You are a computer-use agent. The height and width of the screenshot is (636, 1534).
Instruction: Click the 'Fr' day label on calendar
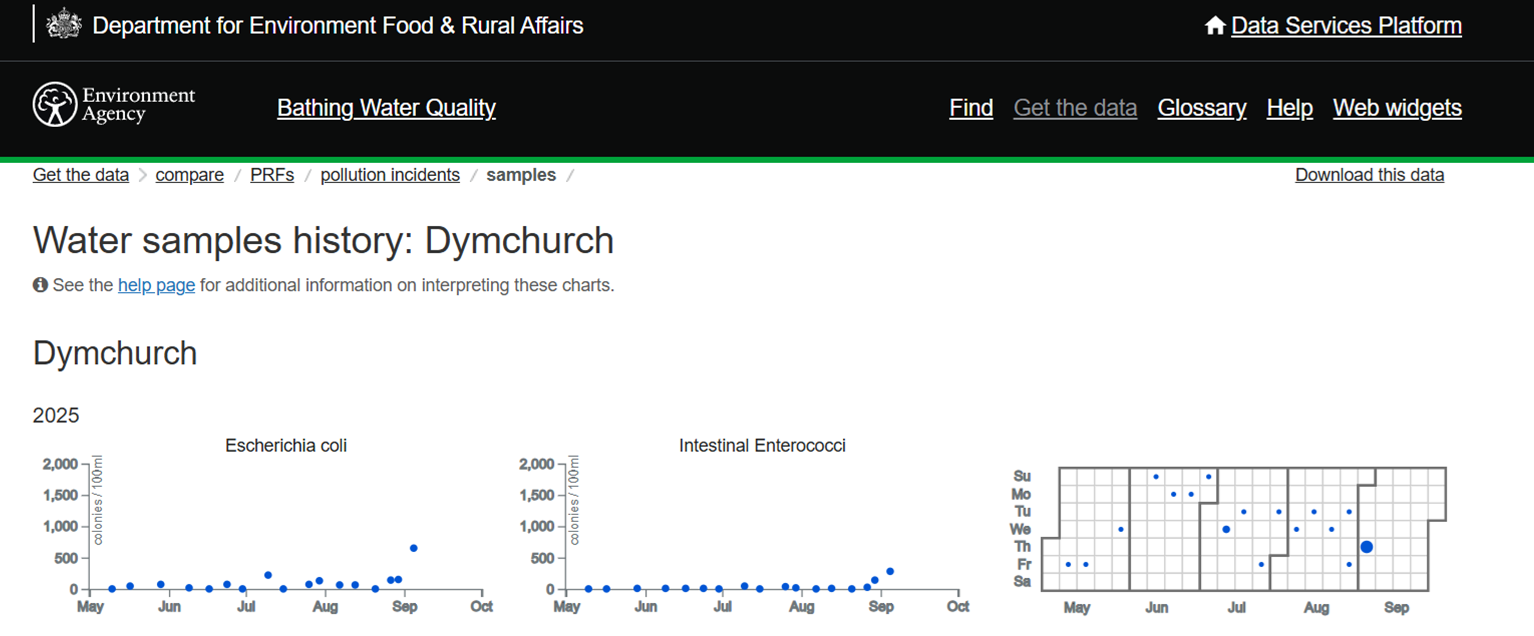point(1023,564)
